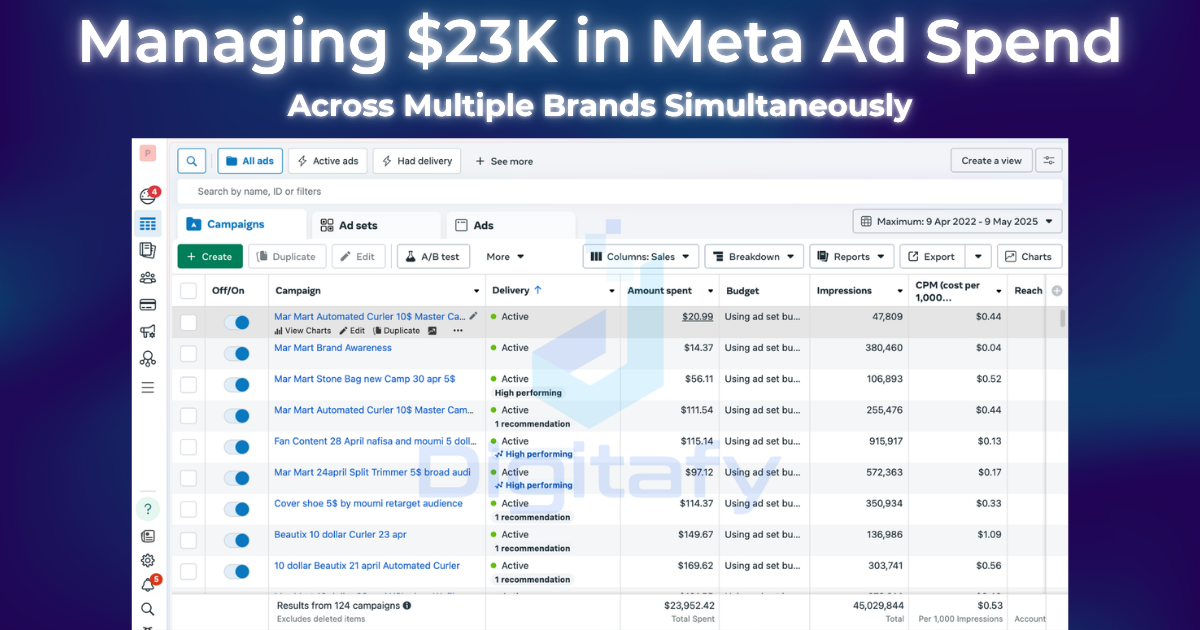Open the Breakdown dropdown
Viewport: 1200px width, 630px height.
754,257
